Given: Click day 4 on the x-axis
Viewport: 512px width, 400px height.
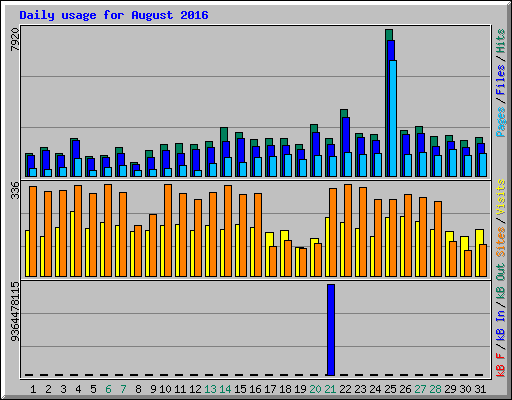Looking at the screenshot, I should (x=78, y=389).
